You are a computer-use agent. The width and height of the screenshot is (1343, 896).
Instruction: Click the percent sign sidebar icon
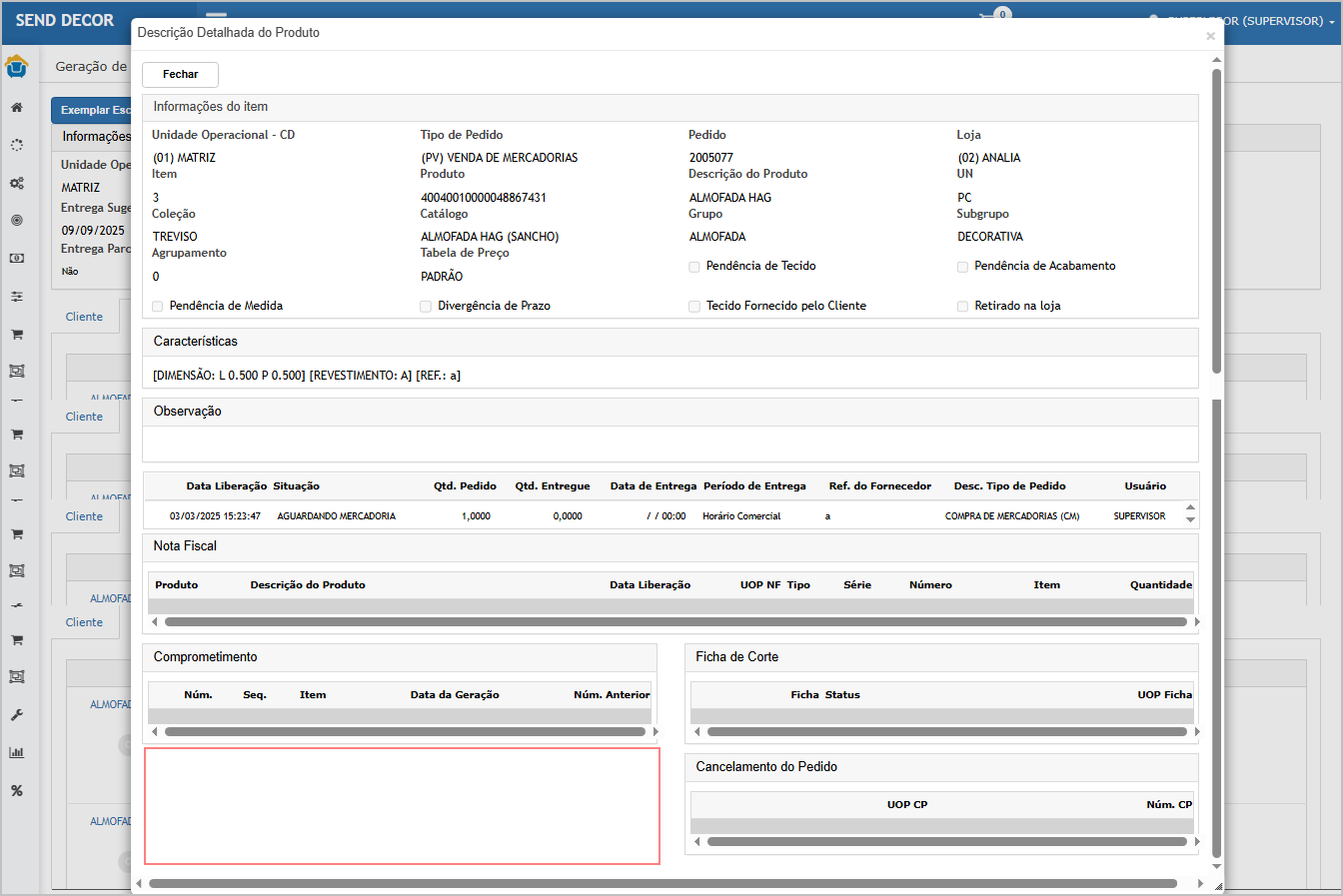(17, 791)
